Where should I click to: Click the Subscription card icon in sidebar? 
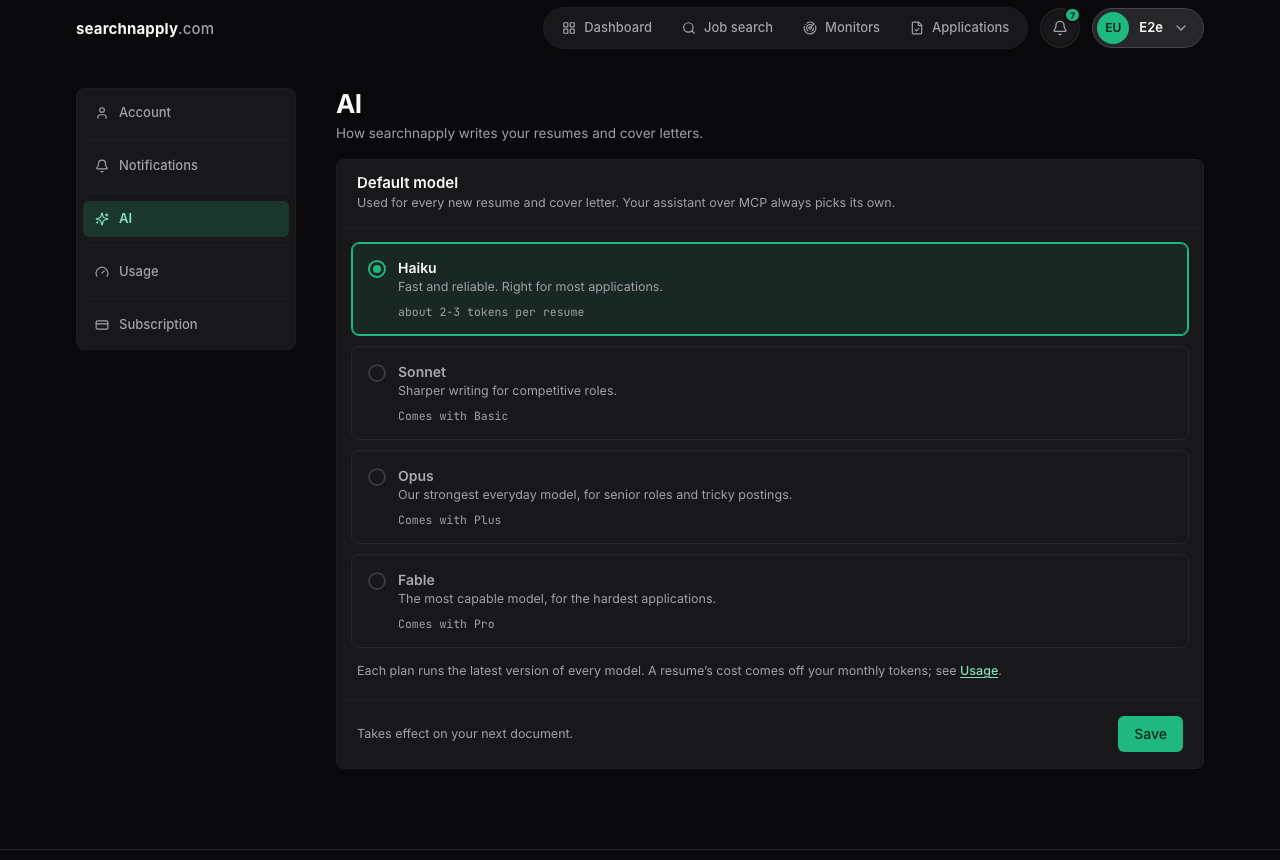102,325
